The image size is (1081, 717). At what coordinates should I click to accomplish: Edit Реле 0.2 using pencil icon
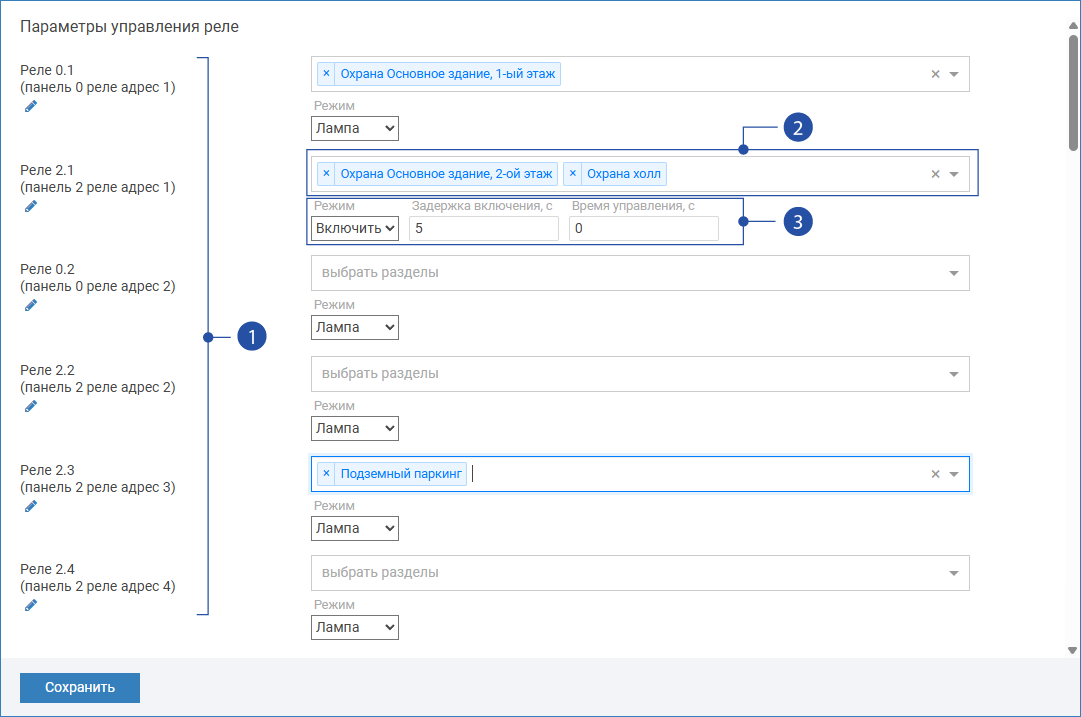pos(31,306)
